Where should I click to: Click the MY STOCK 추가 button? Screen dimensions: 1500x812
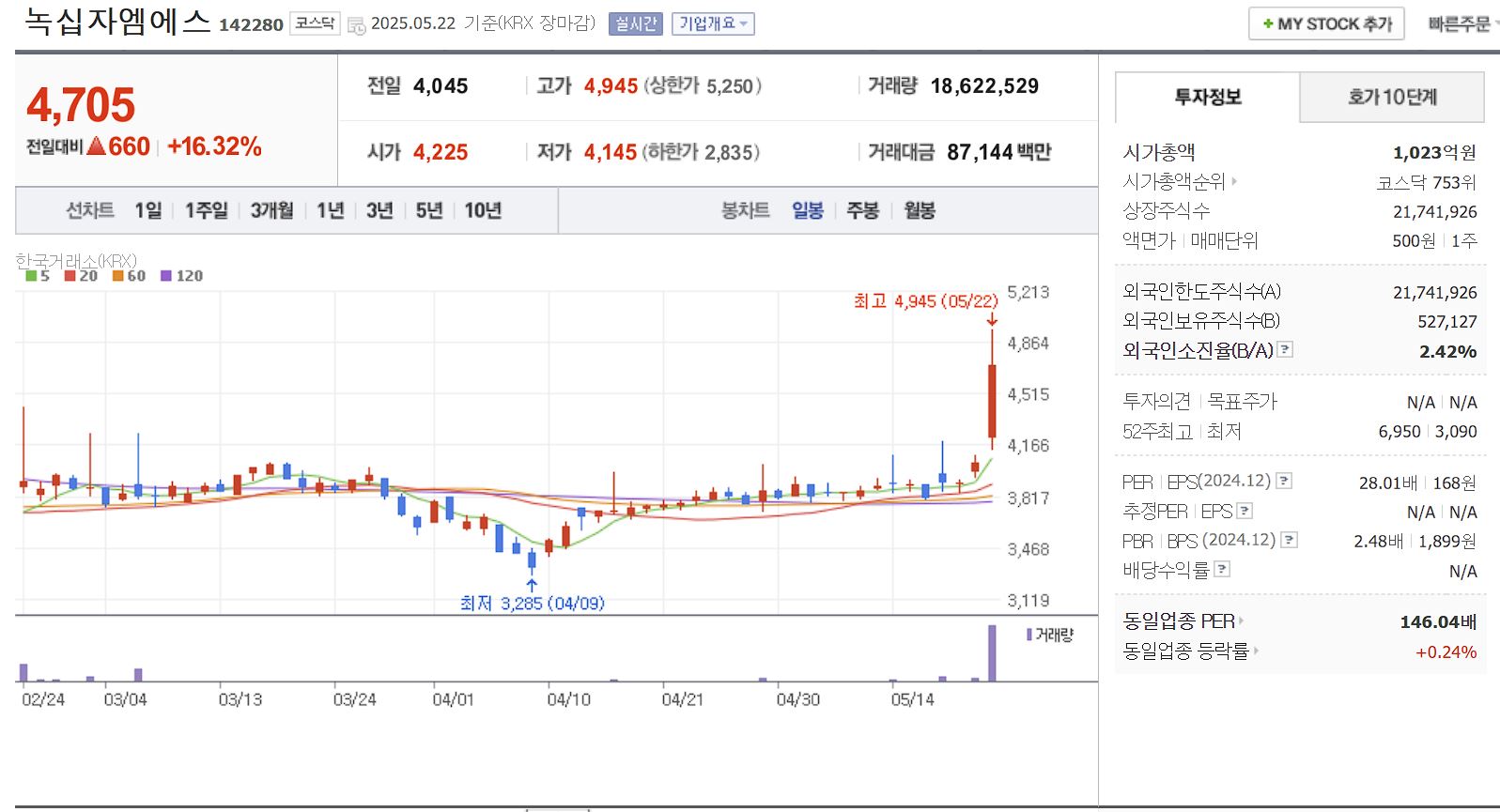pos(1326,23)
